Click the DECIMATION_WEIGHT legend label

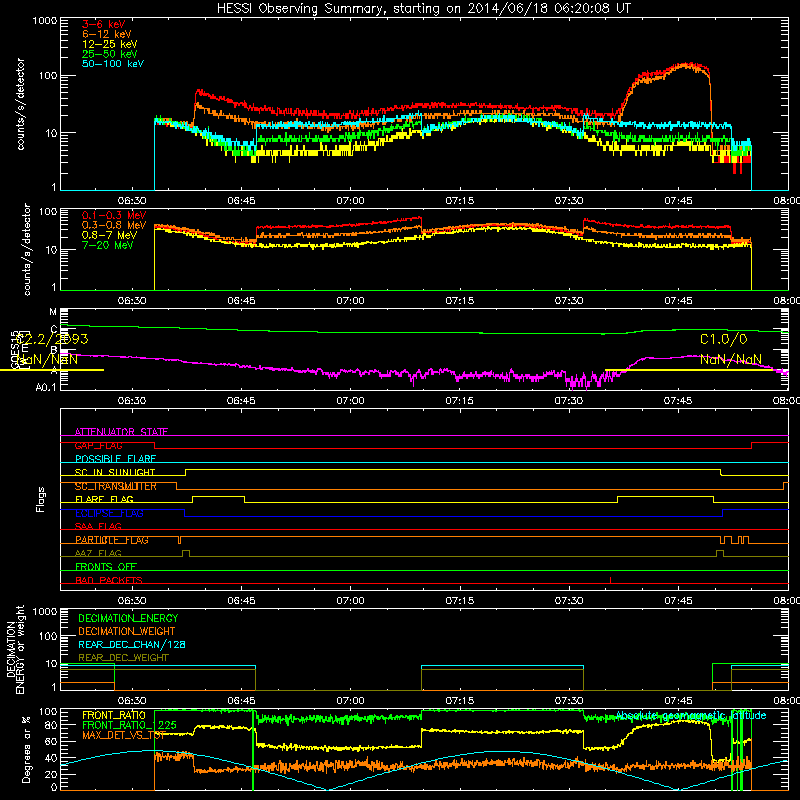(127, 631)
